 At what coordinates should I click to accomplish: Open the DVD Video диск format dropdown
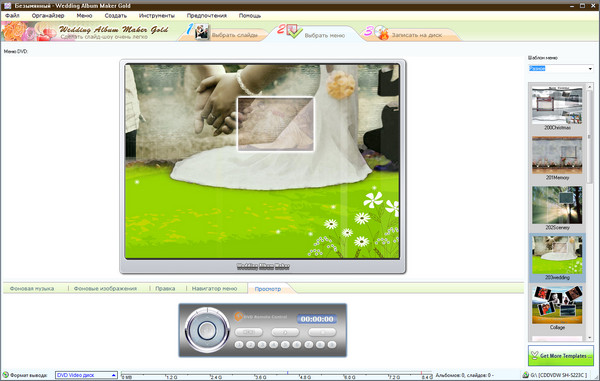[86, 375]
